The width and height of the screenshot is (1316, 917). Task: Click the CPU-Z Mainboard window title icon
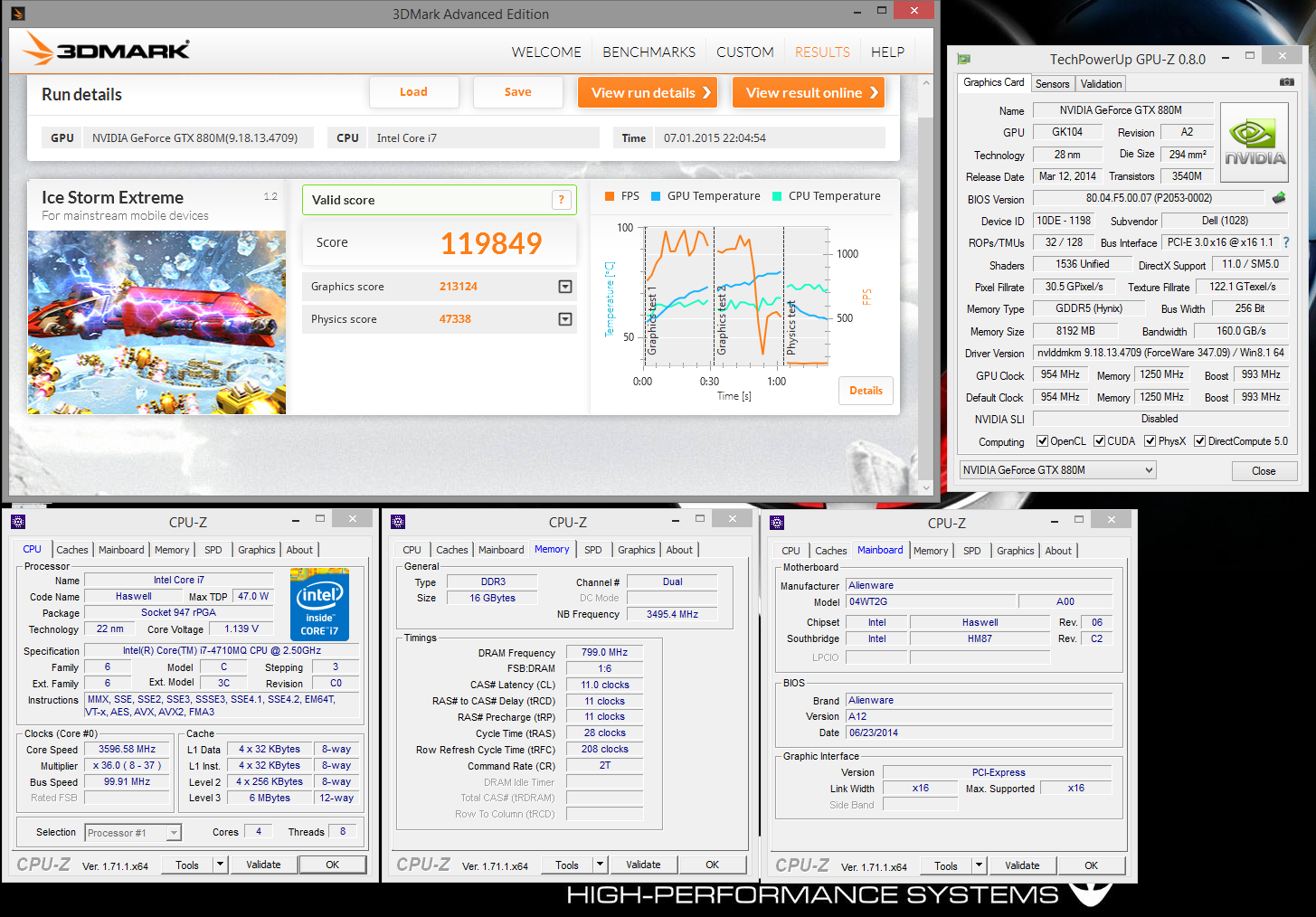(x=777, y=523)
